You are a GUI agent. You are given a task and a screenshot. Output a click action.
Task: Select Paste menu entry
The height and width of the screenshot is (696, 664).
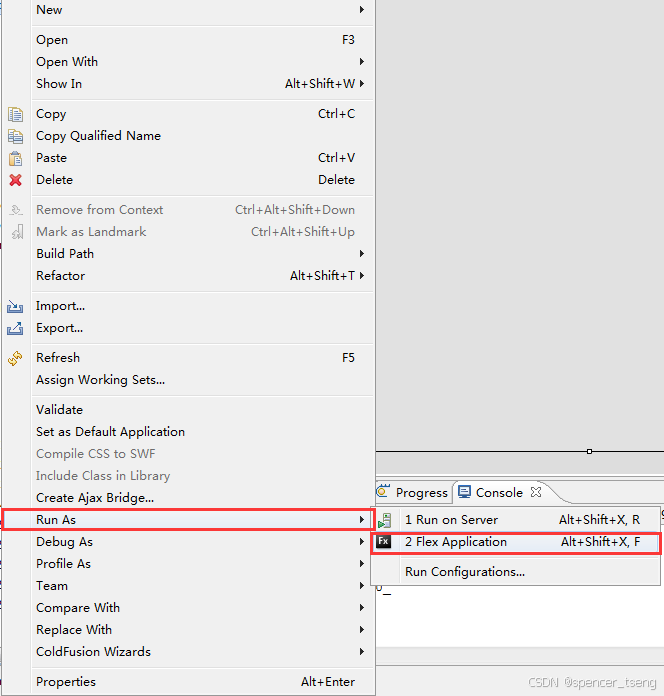point(188,158)
